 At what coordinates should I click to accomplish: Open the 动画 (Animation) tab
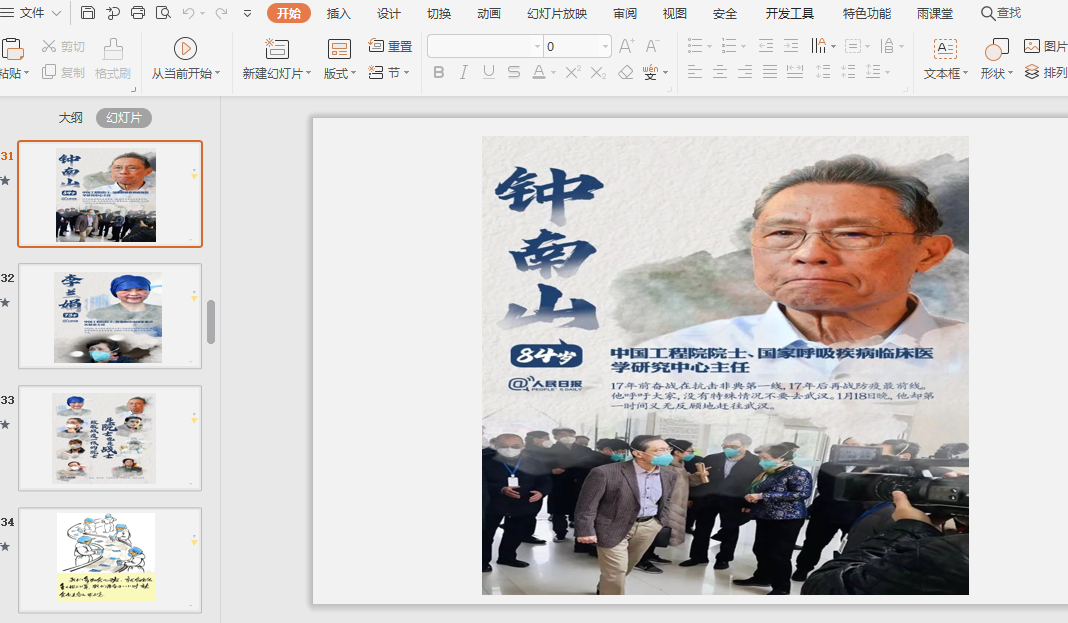point(489,13)
